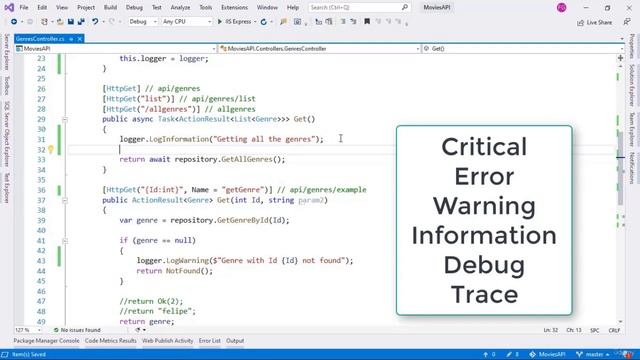640x360 pixels.
Task: Open the Server Explorer side tab
Action: [7, 52]
